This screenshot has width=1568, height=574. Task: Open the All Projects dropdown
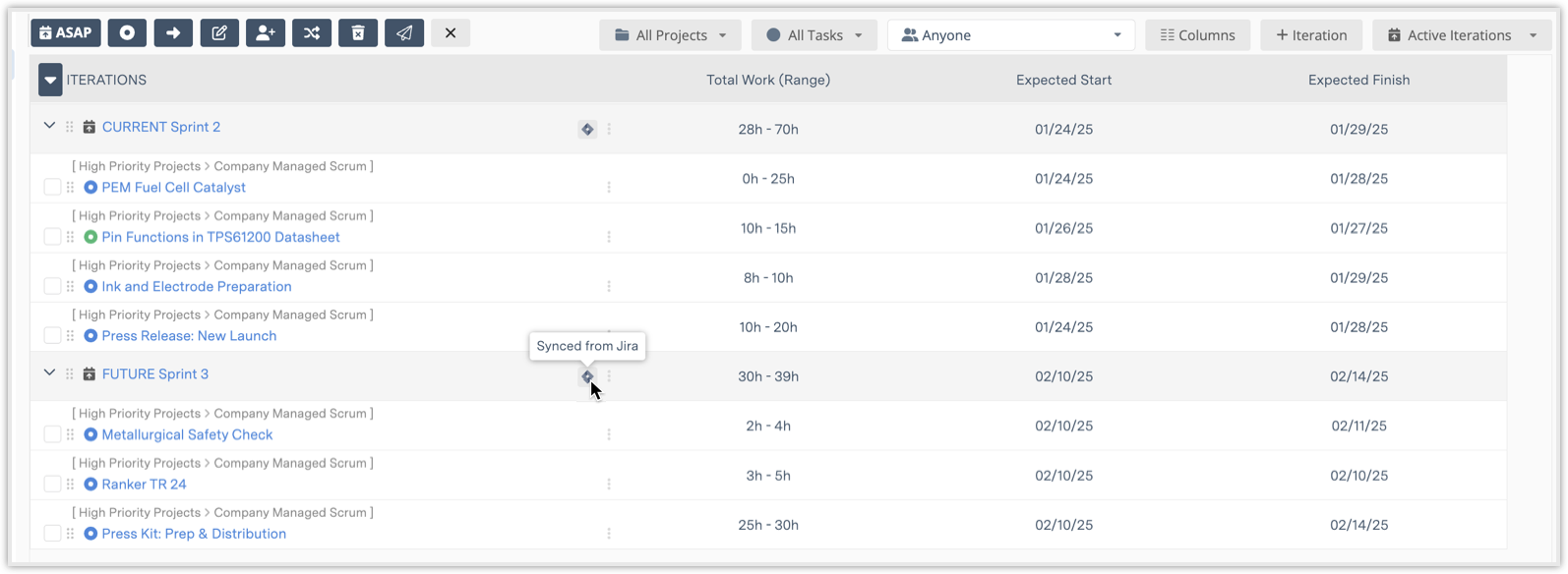point(670,35)
